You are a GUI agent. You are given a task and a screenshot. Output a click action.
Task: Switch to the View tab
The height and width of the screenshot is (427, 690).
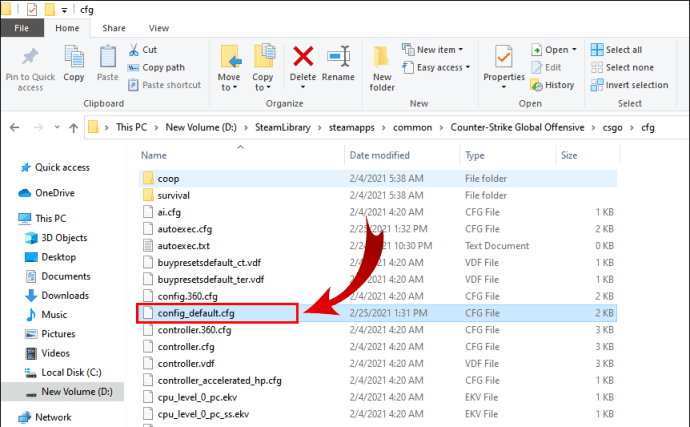click(159, 28)
